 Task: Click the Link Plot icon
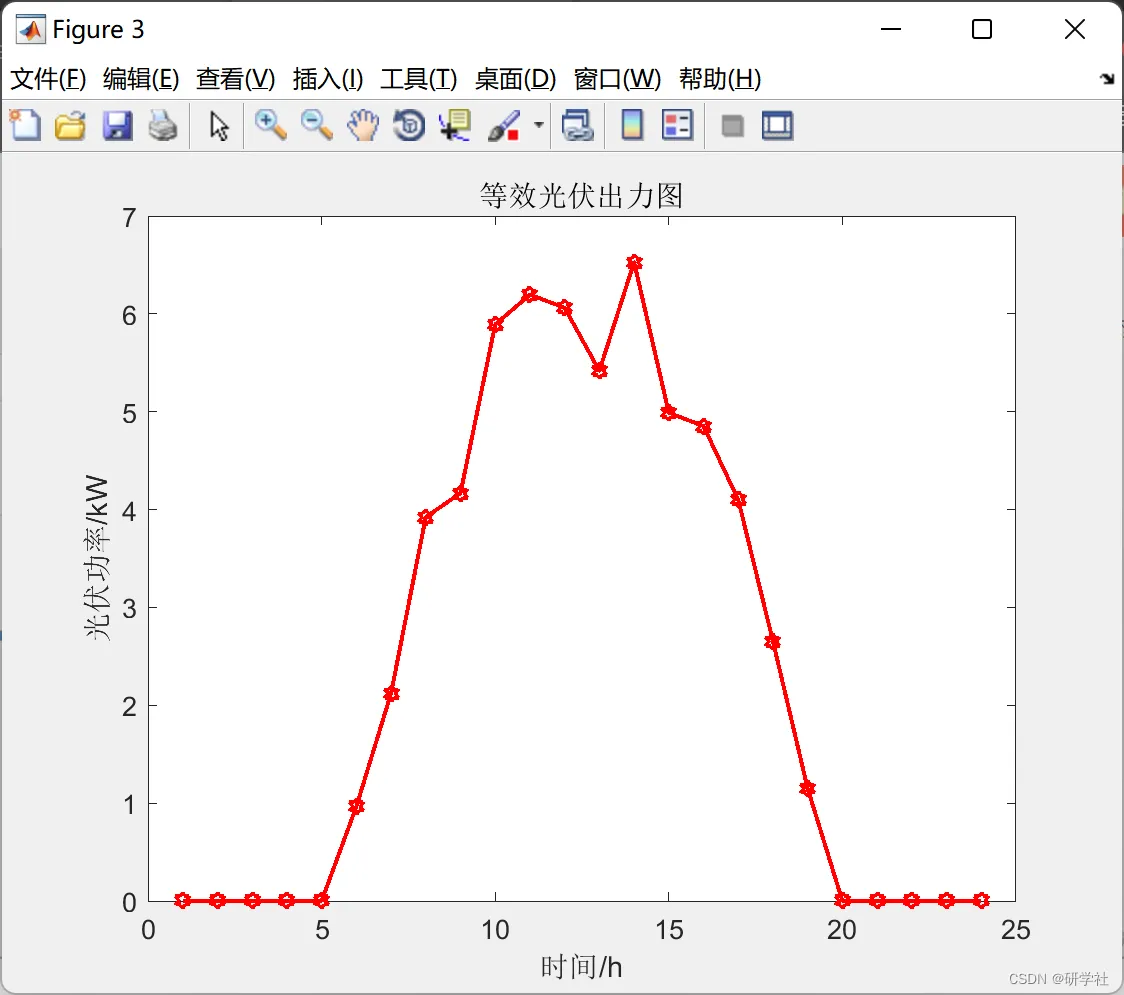[577, 125]
